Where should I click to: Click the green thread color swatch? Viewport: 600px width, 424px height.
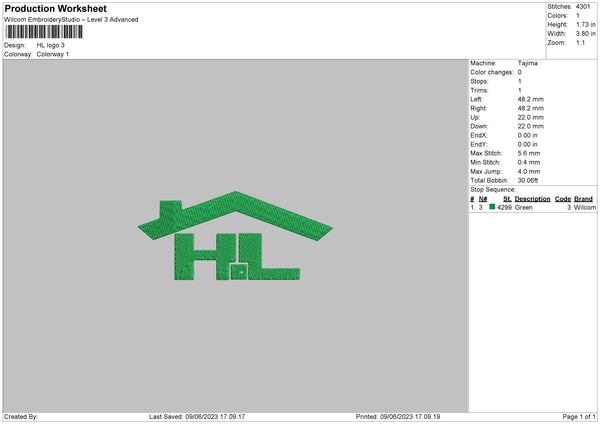click(492, 207)
